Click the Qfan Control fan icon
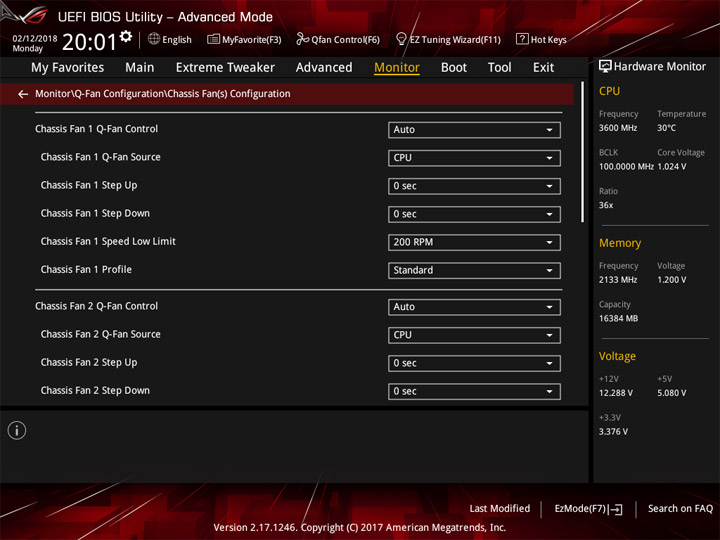This screenshot has height=540, width=720. pyautogui.click(x=302, y=39)
